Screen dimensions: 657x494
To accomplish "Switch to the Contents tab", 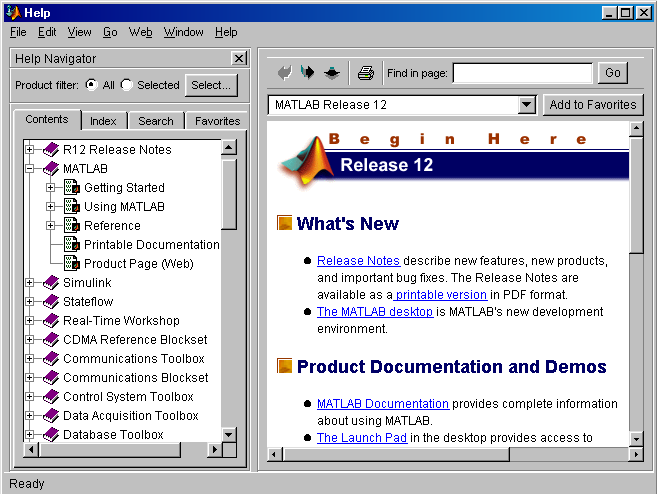I will [x=47, y=119].
